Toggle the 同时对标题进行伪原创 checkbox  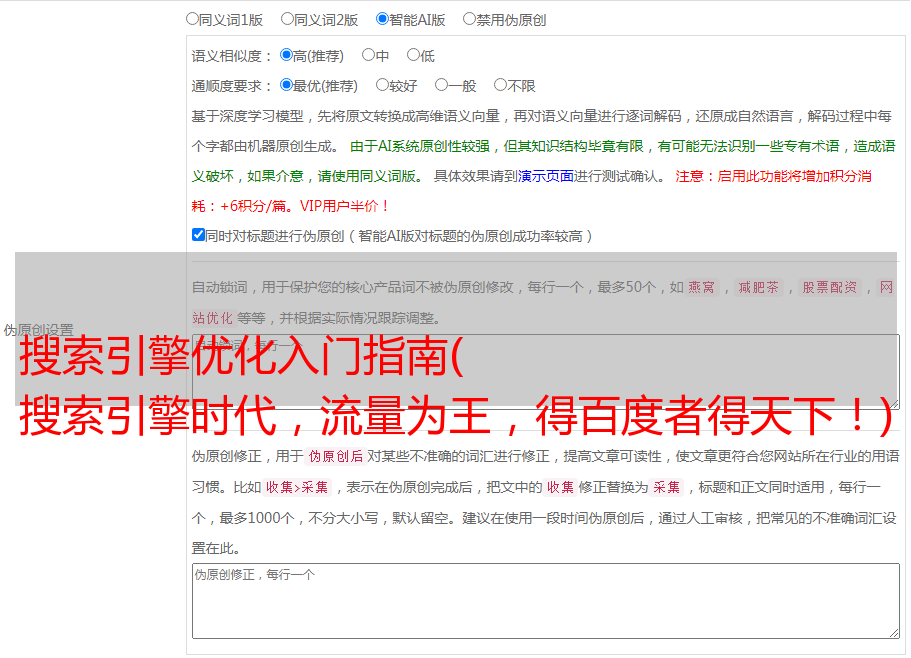click(198, 236)
